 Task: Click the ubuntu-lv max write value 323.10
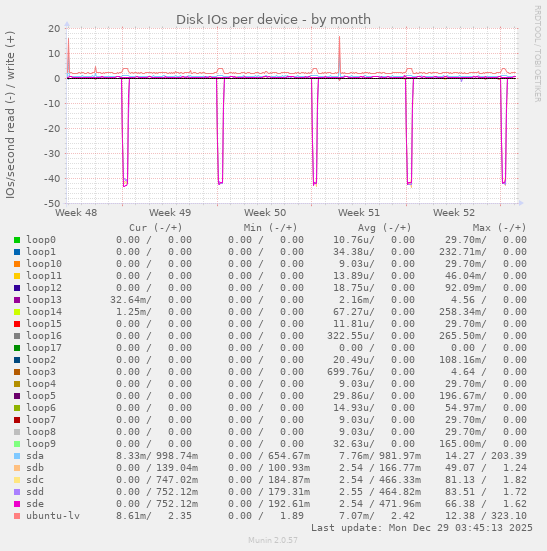coord(509,516)
